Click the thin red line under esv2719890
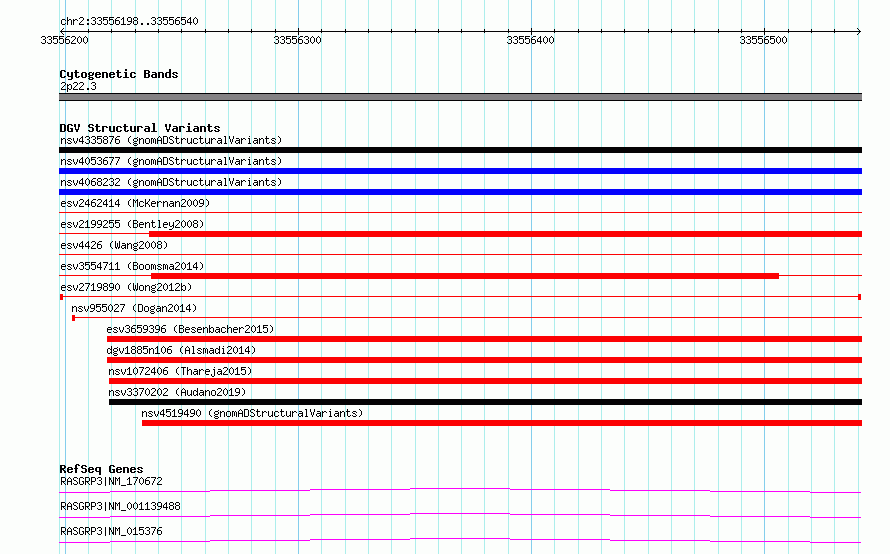 (x=460, y=296)
